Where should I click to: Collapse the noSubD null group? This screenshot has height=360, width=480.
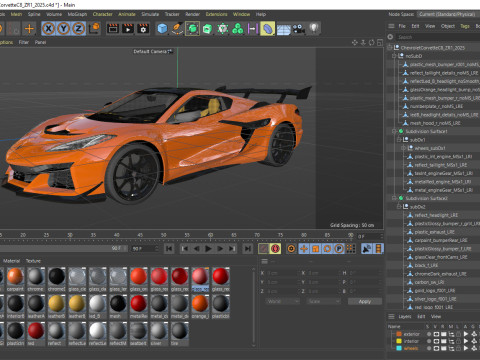[394, 56]
